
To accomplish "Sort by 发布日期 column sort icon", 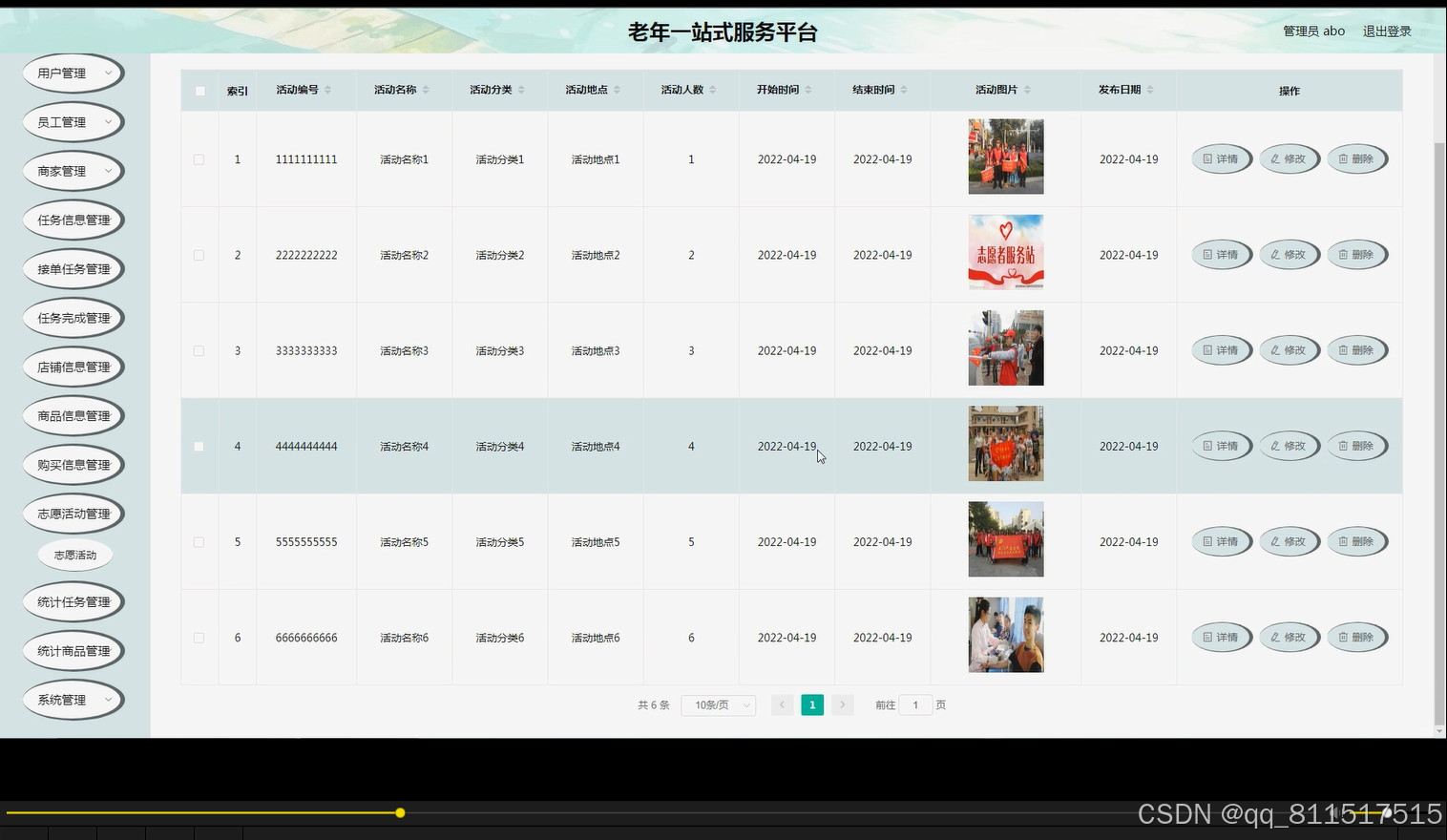I will tap(1150, 90).
